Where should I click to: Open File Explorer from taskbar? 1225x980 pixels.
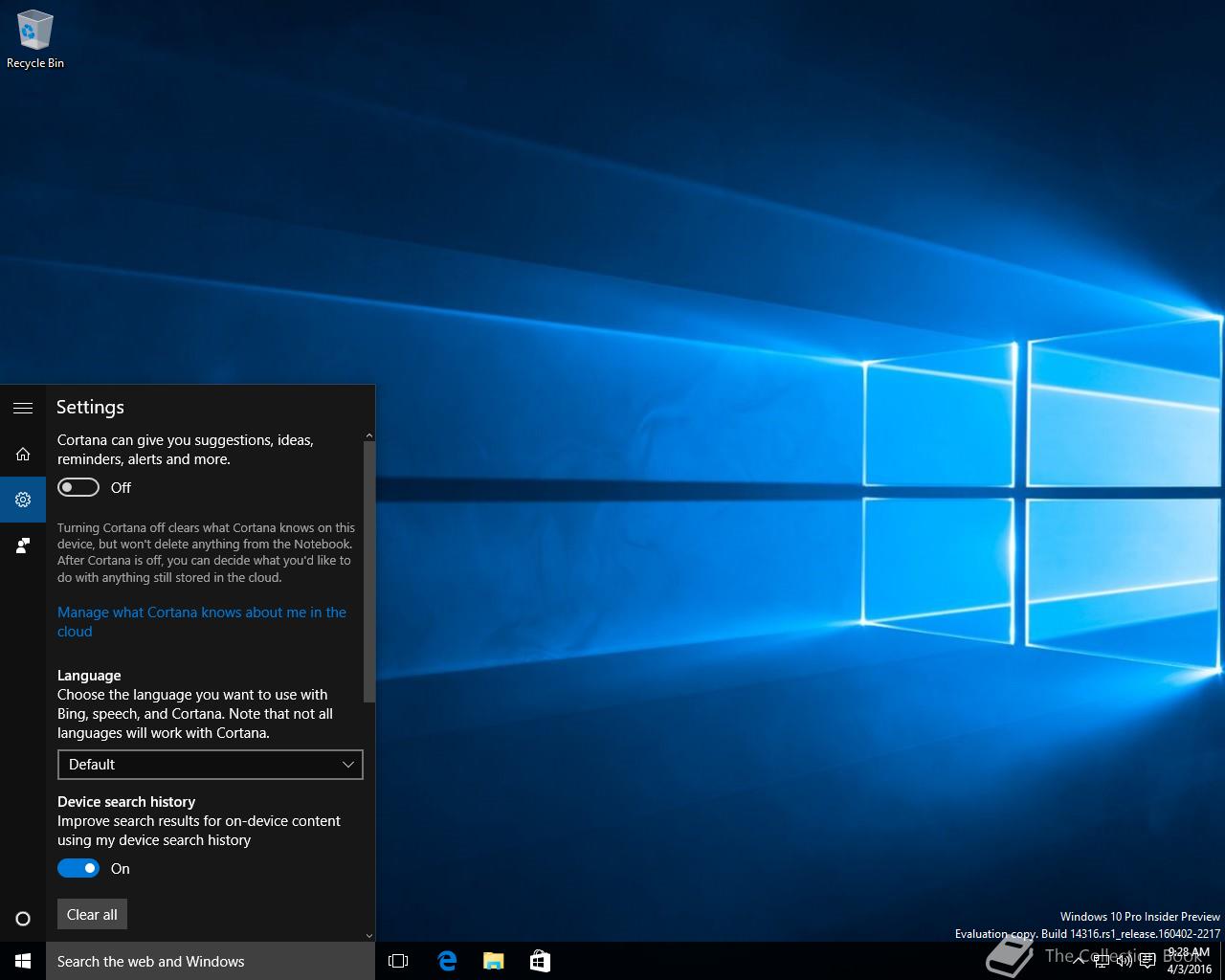pyautogui.click(x=493, y=961)
